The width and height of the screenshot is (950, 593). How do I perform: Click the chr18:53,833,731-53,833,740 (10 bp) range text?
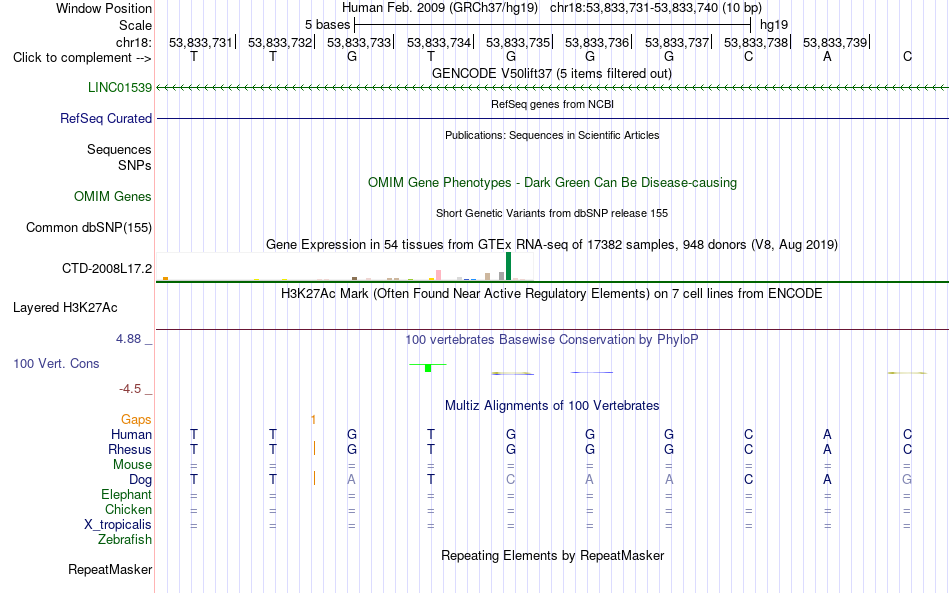coord(656,8)
